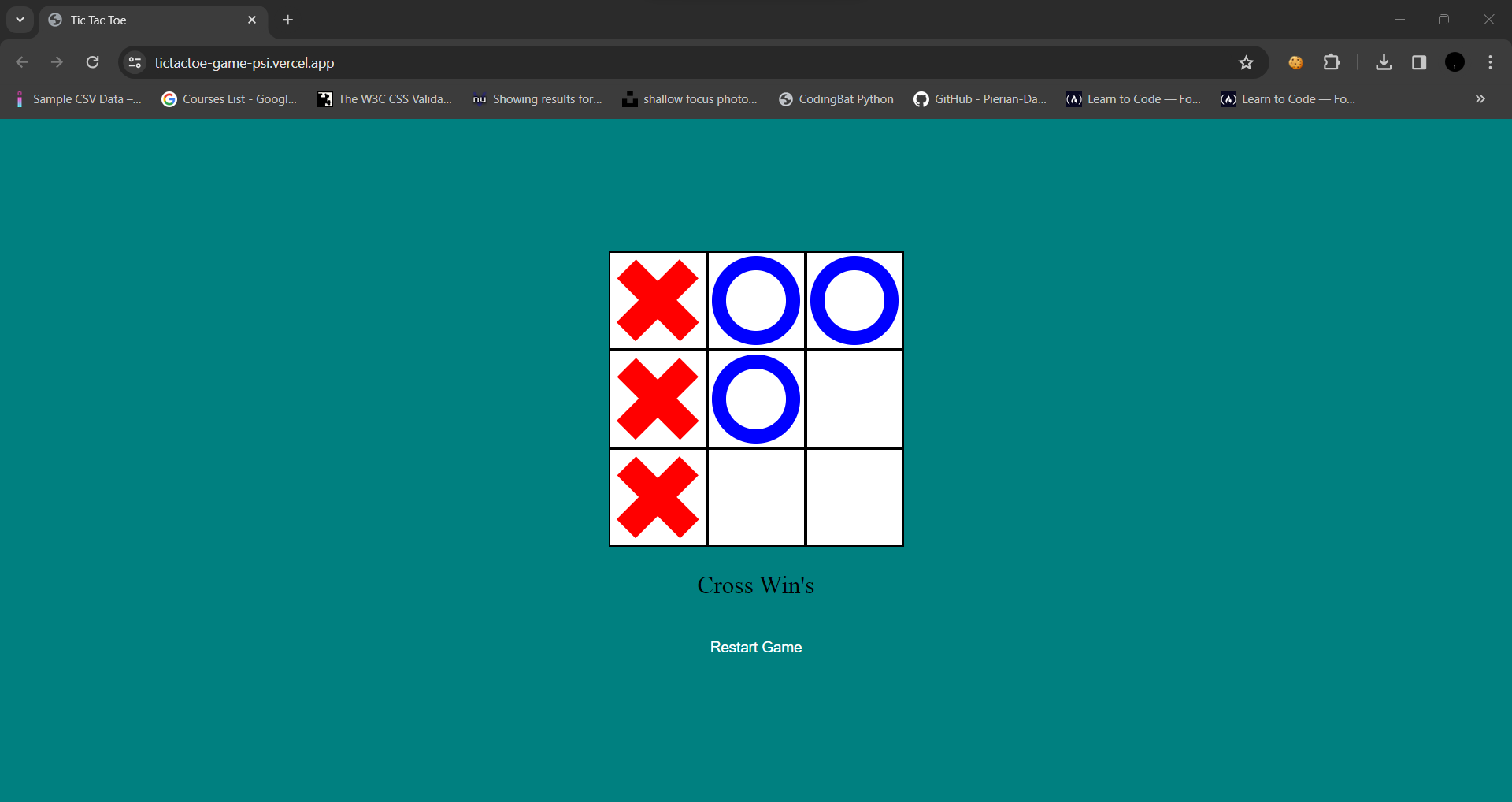
Task: Click the top-right circle cell
Action: click(854, 300)
